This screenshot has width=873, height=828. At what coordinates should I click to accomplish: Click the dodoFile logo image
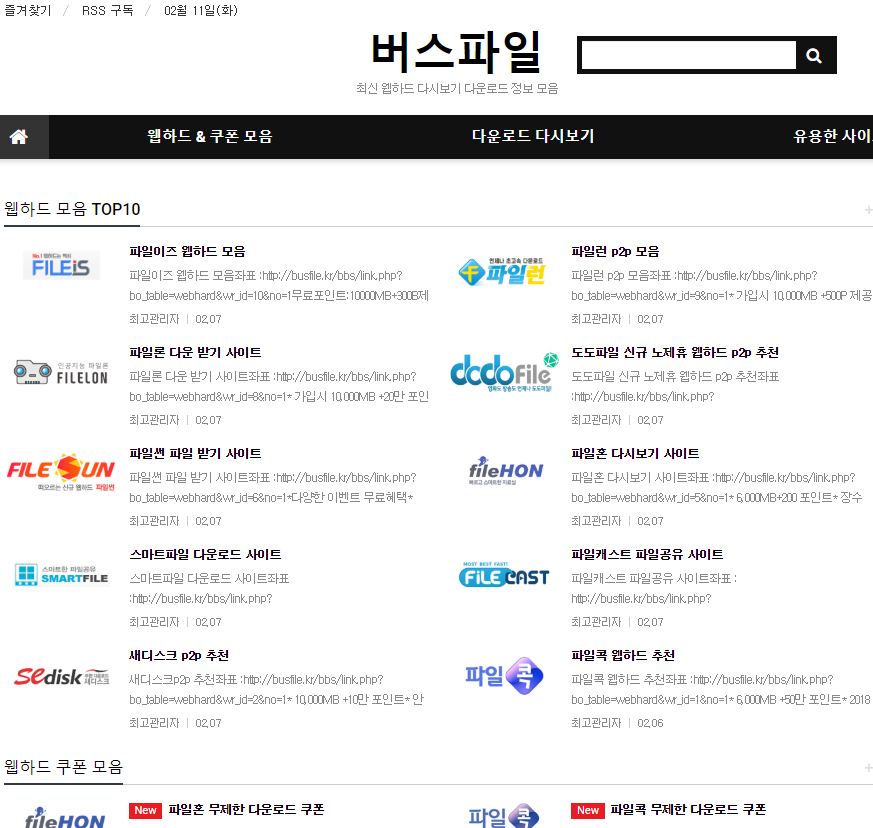click(503, 372)
